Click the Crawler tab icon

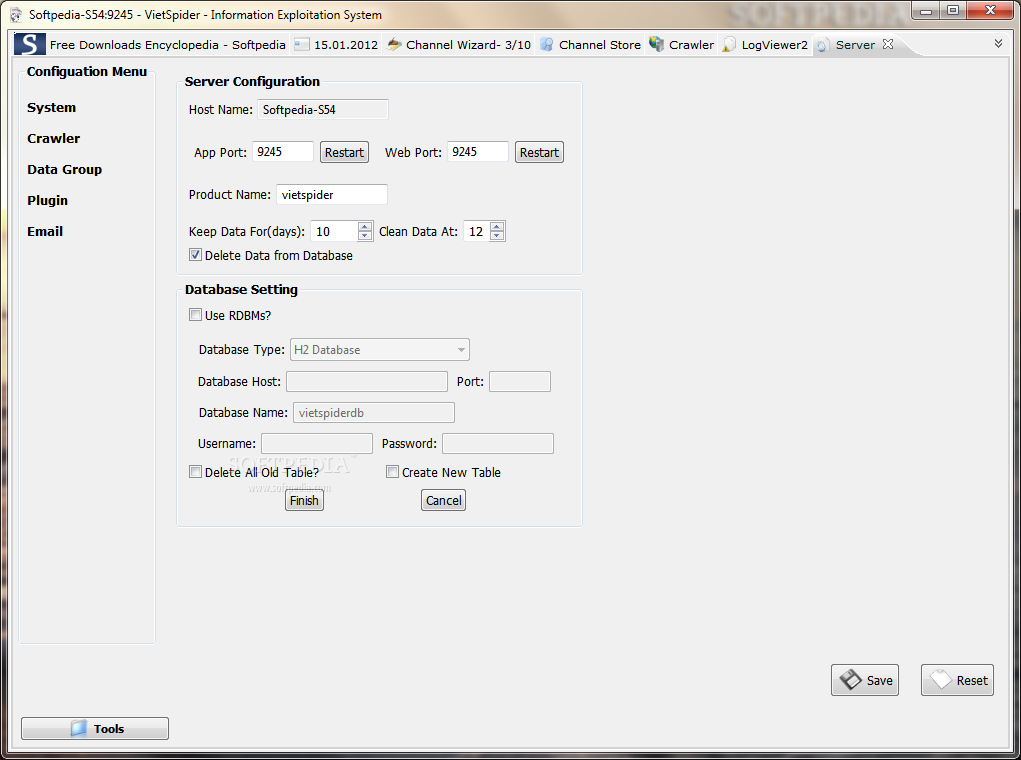click(656, 44)
